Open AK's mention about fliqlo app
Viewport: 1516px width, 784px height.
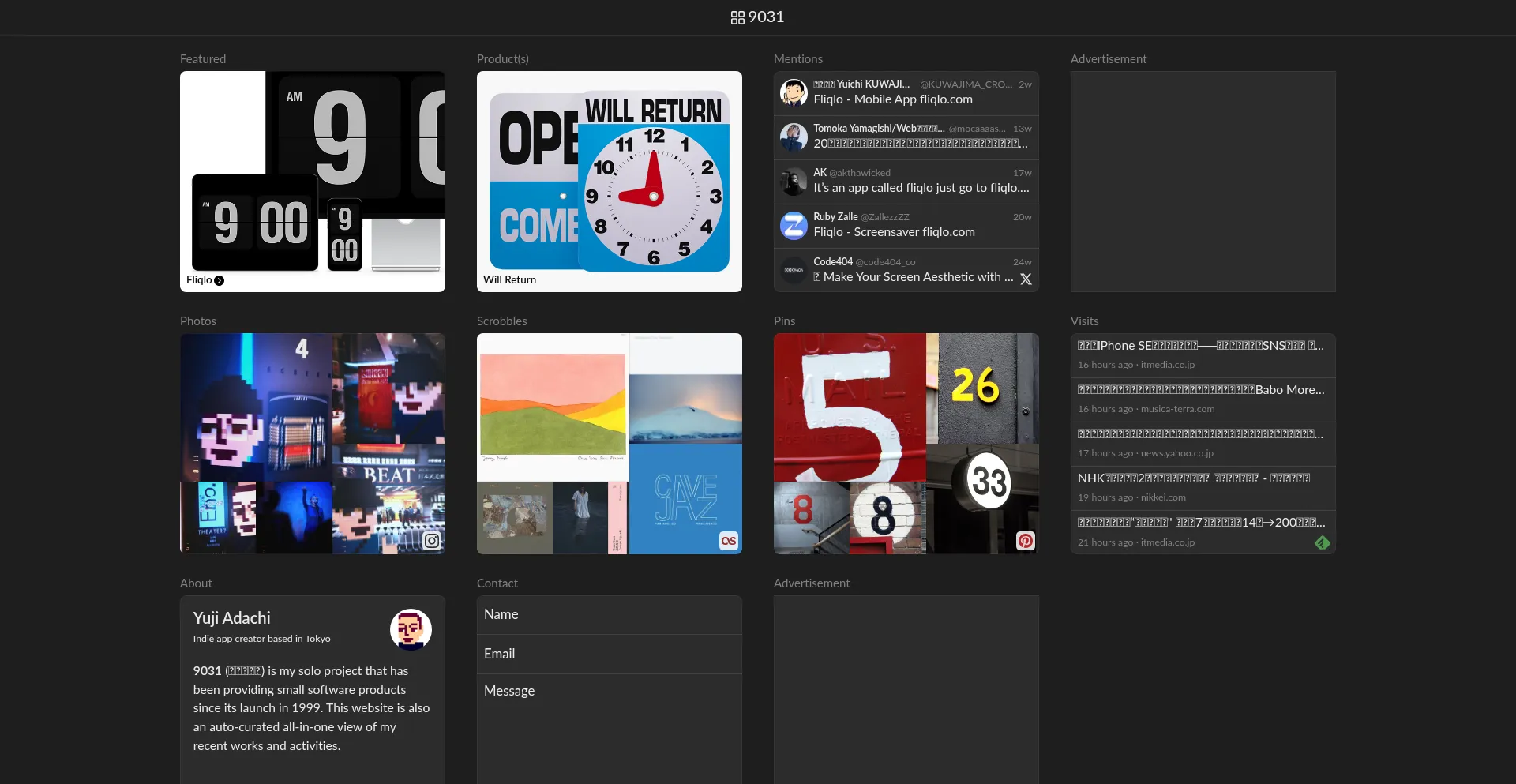(921, 188)
